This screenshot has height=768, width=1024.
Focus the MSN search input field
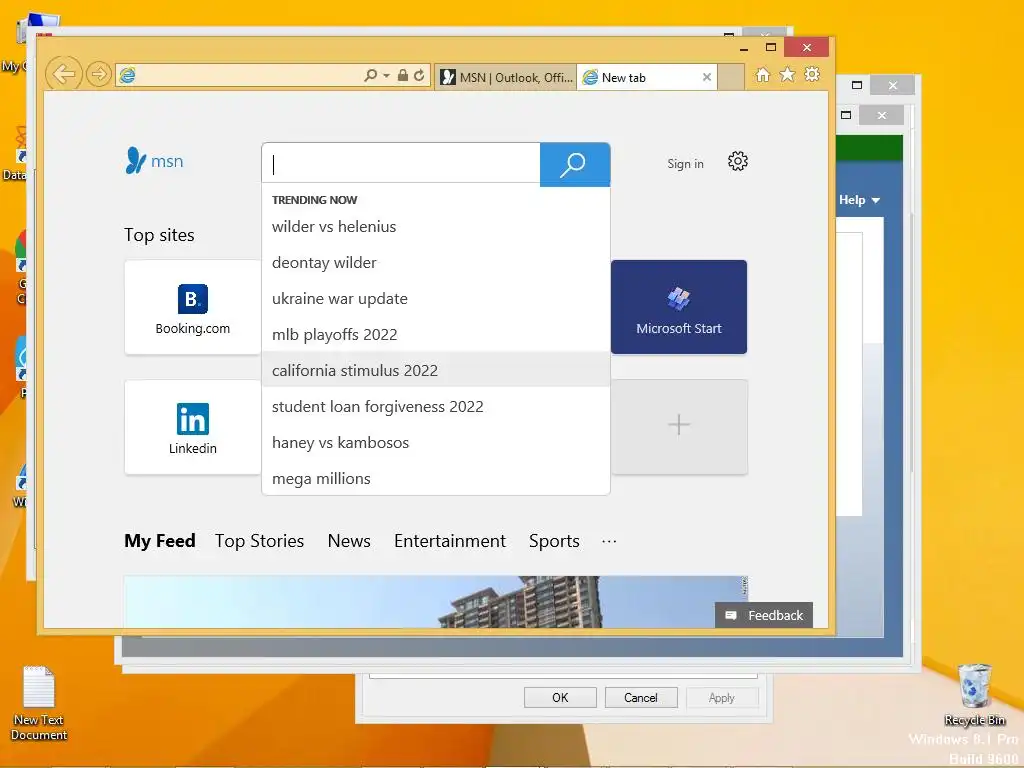401,164
